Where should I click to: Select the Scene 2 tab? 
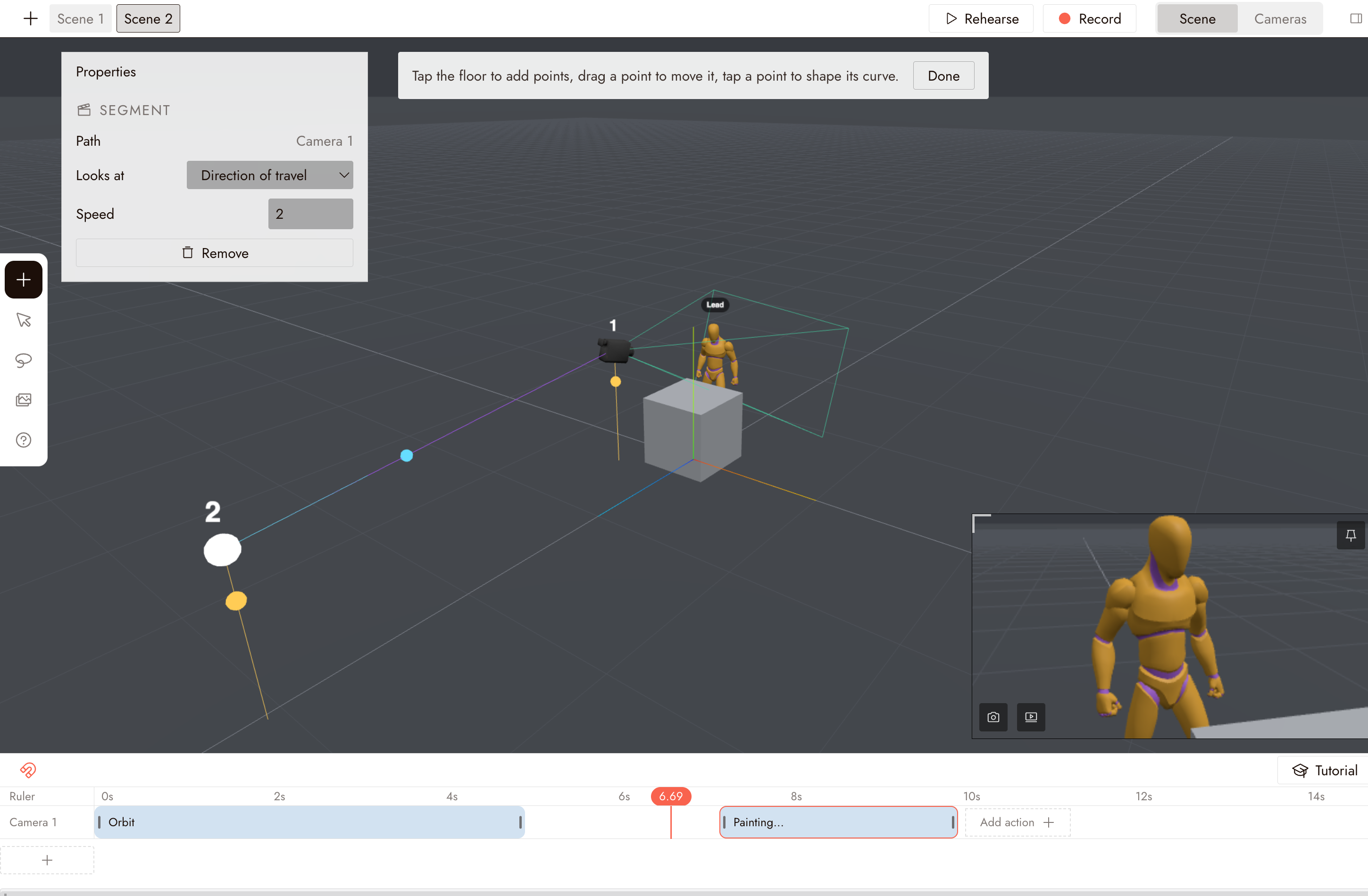pos(148,18)
